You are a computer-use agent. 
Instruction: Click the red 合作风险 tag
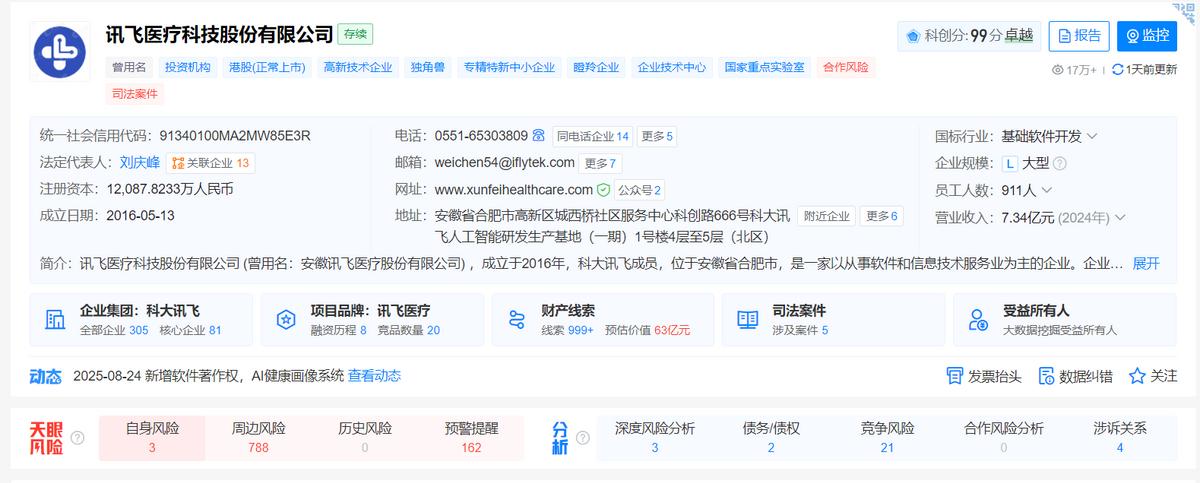coord(846,68)
